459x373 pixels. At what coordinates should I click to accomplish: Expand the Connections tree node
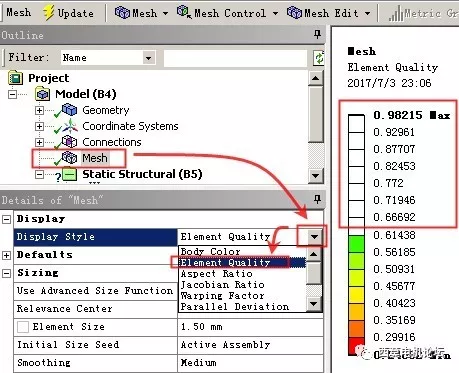pyautogui.click(x=39, y=142)
